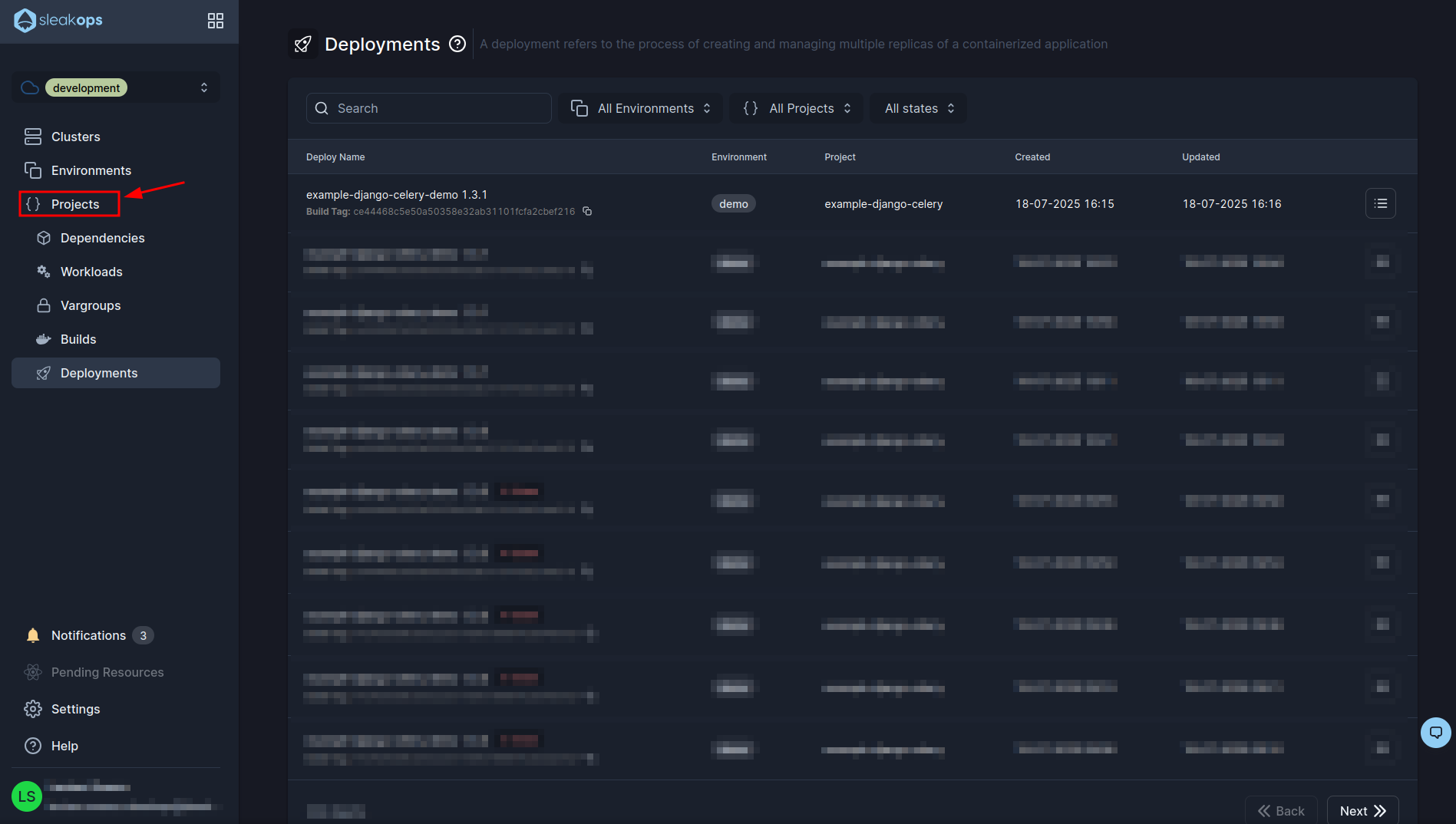Click the Environment column header
The height and width of the screenshot is (824, 1456).
739,157
